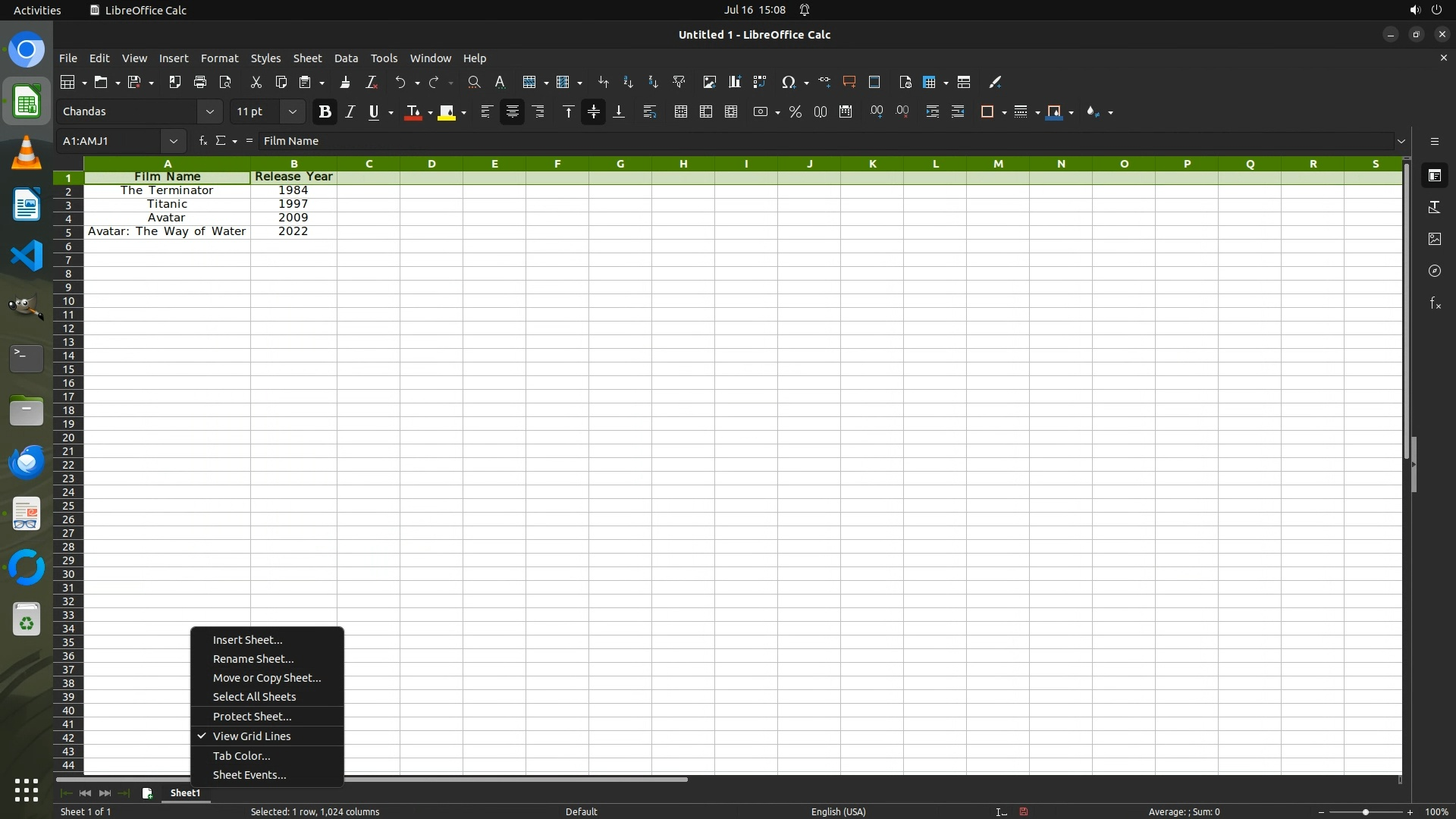Click the Clone Formatting paintbrush icon
This screenshot has height=819, width=1456.
345,82
